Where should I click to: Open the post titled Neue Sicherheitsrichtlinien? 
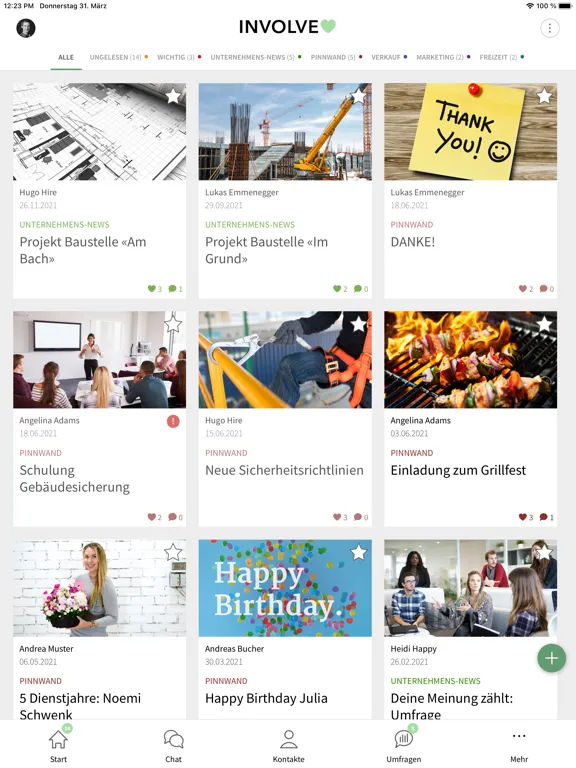(x=284, y=470)
